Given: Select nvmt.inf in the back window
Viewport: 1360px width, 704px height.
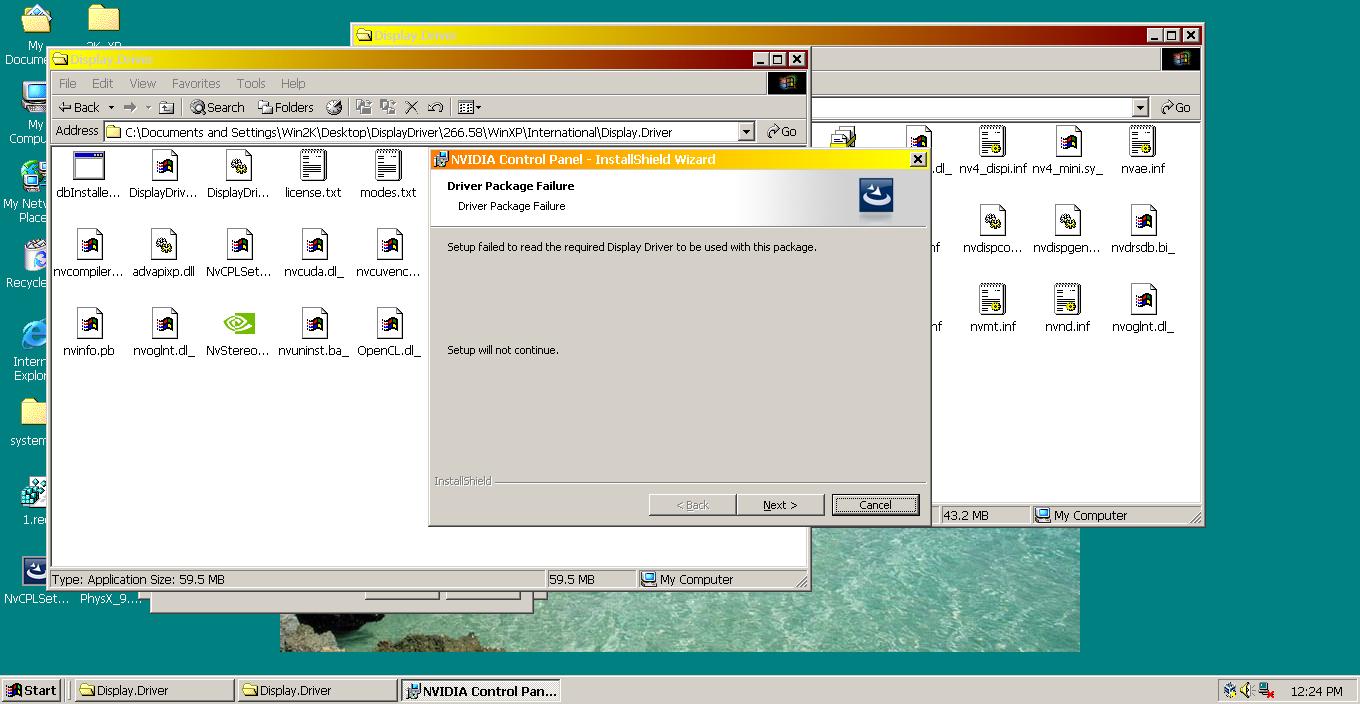Looking at the screenshot, I should (993, 309).
